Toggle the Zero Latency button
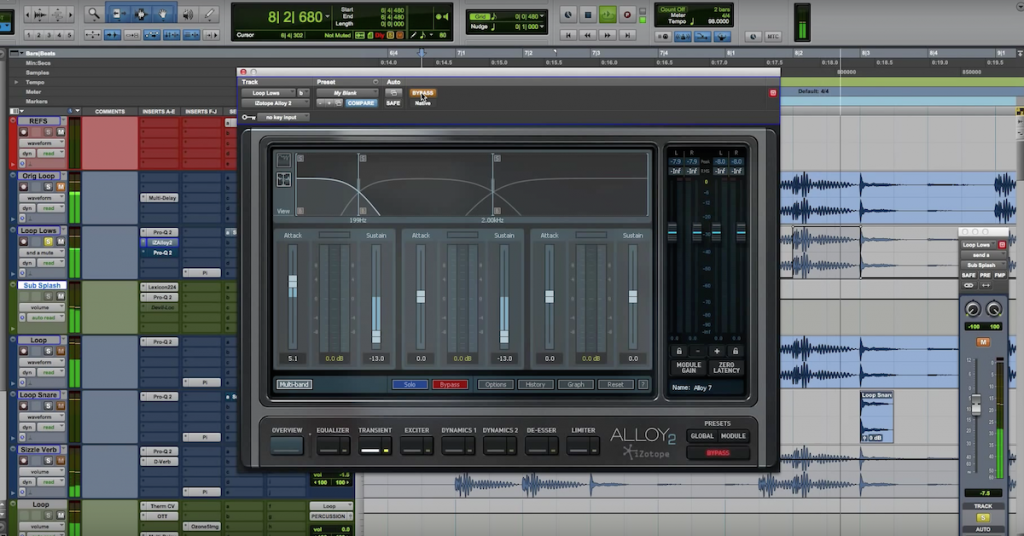 [726, 368]
